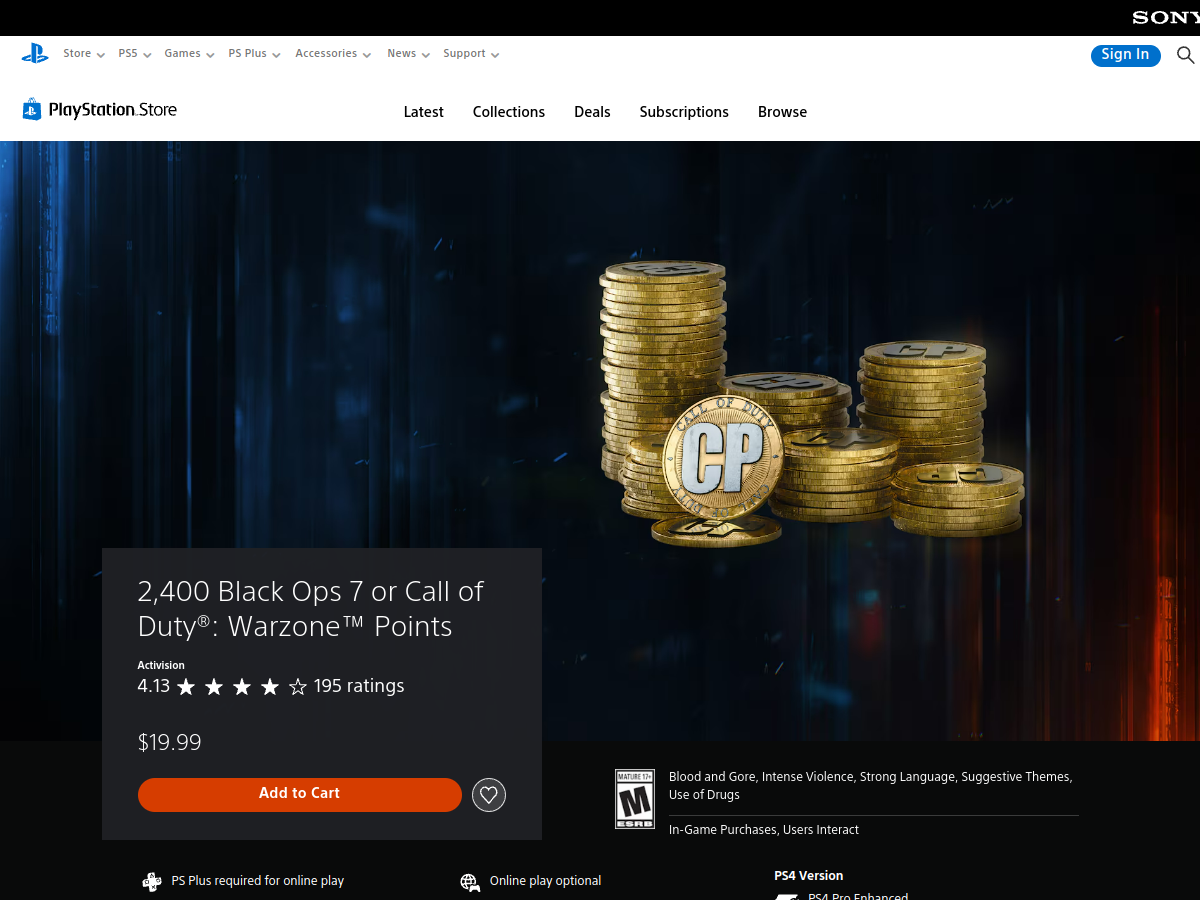
Task: Click the PlayStation logo icon
Action: (35, 54)
